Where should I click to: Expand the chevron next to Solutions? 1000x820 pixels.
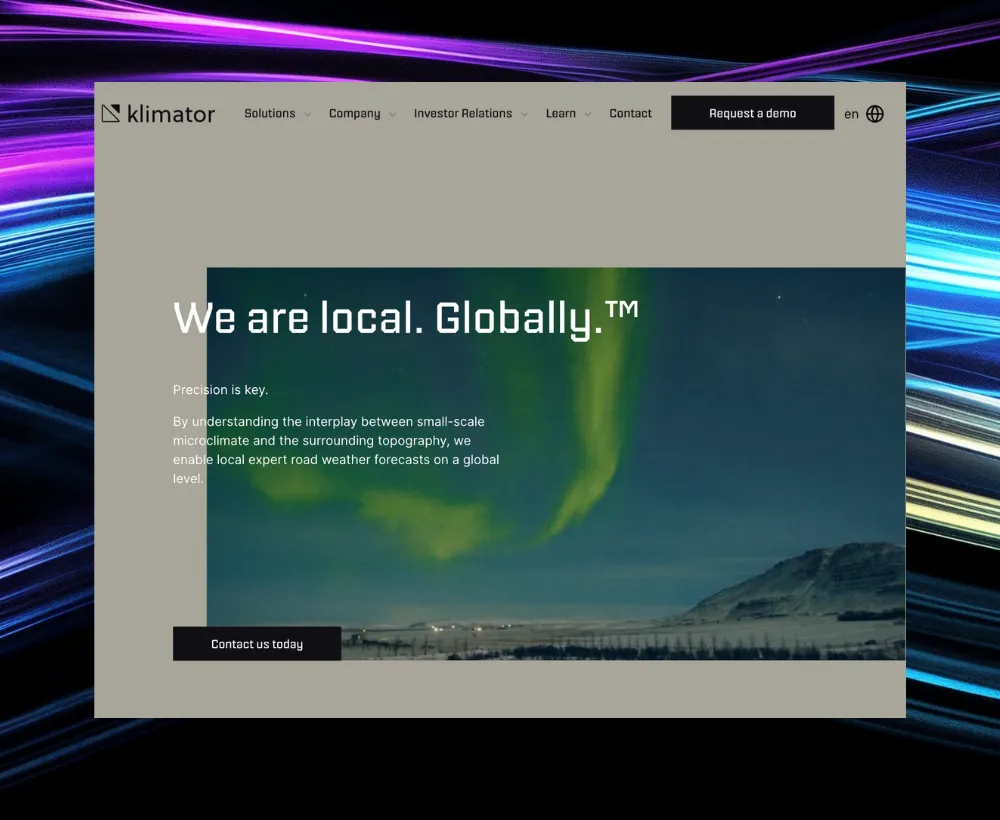[x=307, y=115]
